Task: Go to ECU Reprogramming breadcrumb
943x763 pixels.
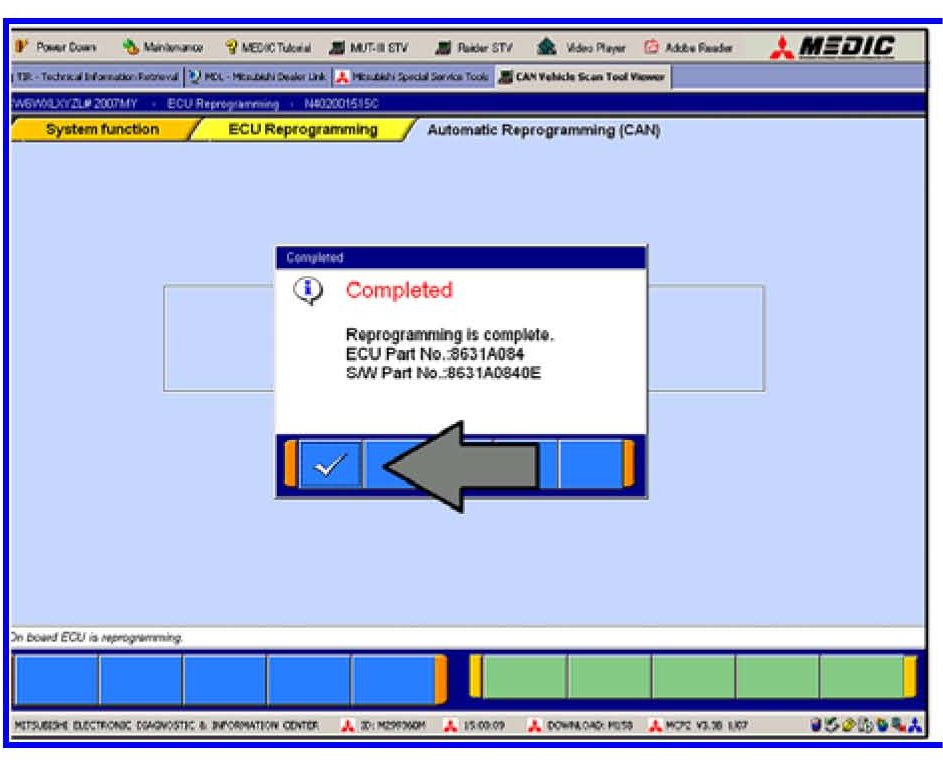Action: (x=303, y=130)
